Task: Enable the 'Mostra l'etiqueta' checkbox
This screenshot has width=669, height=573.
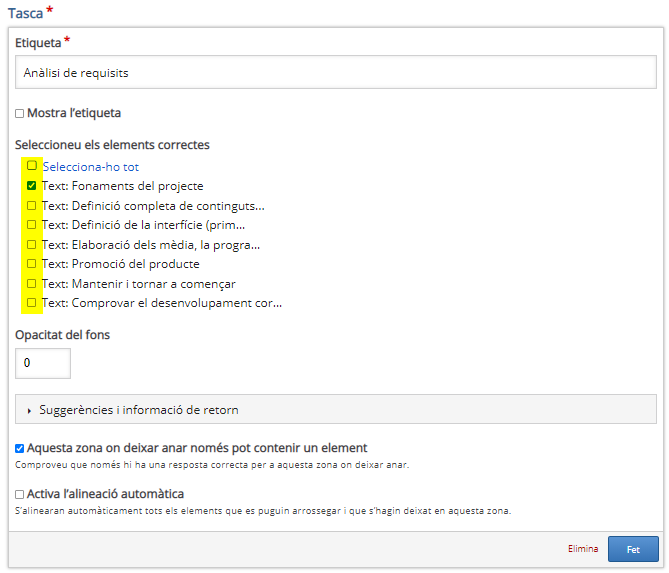Action: pyautogui.click(x=19, y=113)
